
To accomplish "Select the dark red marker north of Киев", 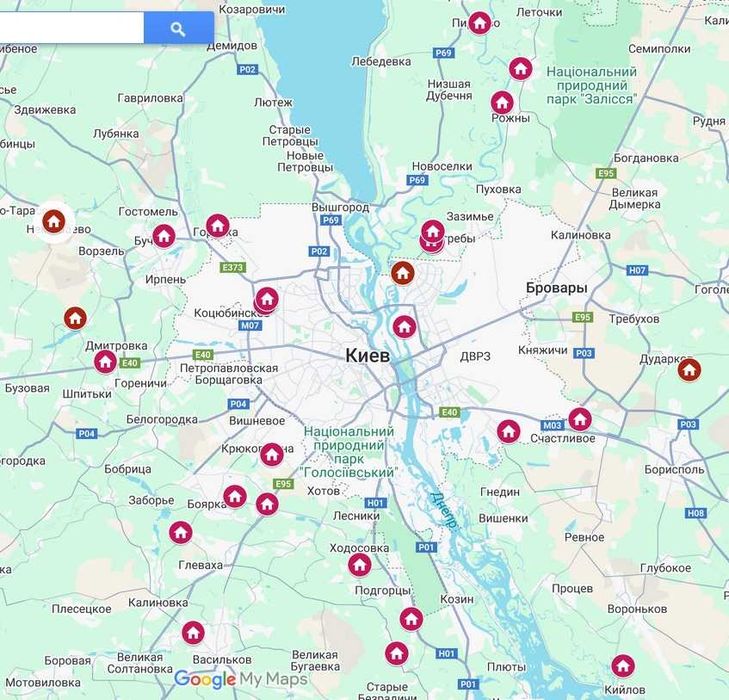I will pos(403,273).
